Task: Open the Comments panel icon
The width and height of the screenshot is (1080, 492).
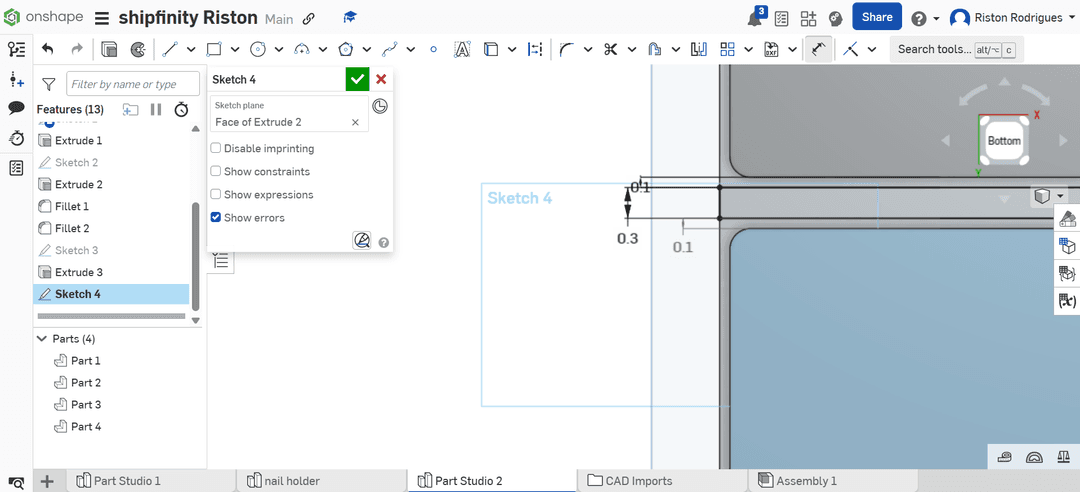Action: tap(17, 108)
